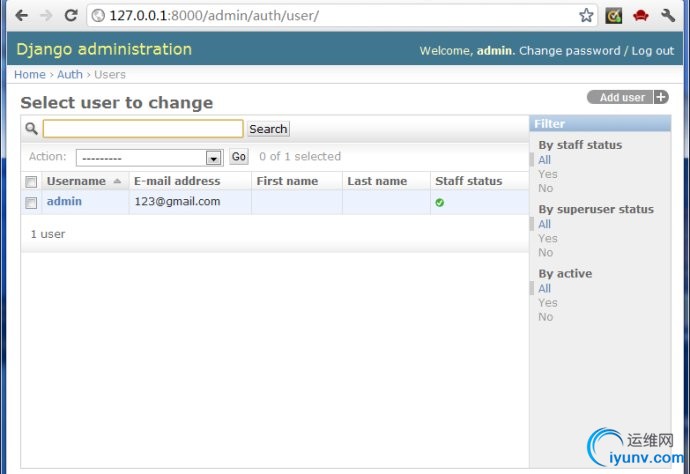Sort by the Staff status column header
The height and width of the screenshot is (474, 690).
[x=468, y=181]
